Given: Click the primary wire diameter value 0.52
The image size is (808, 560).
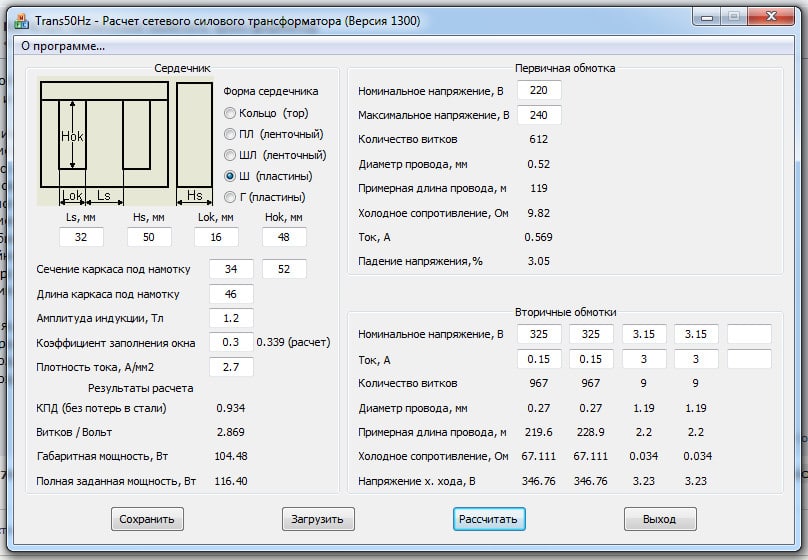Looking at the screenshot, I should (538, 164).
